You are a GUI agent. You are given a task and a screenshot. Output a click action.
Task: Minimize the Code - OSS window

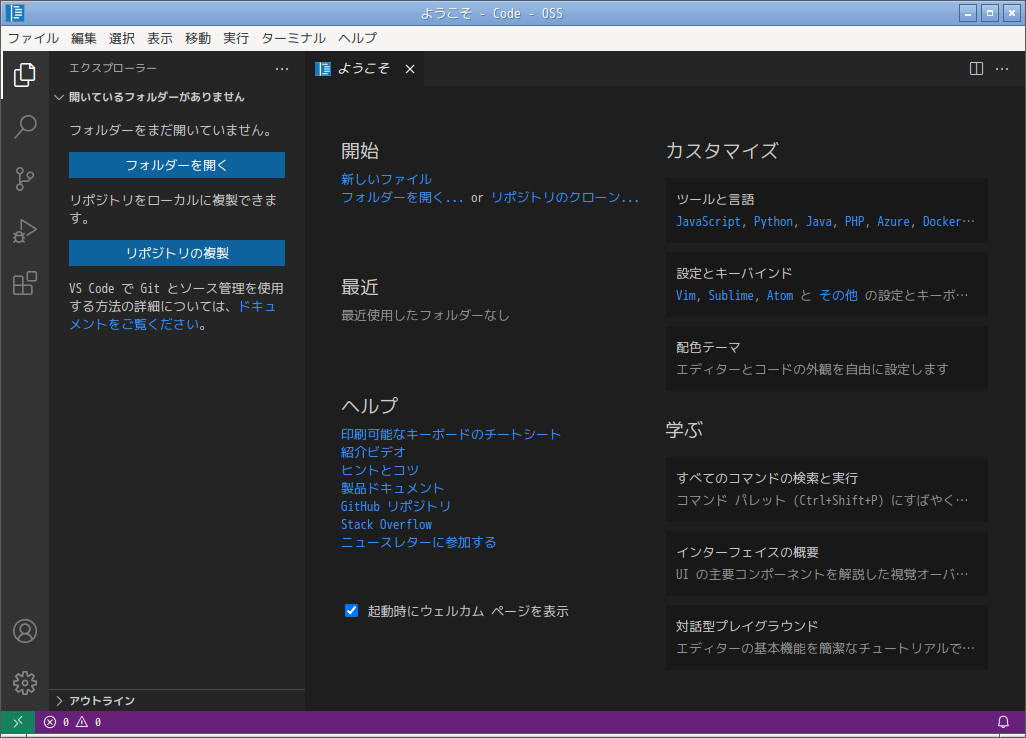(x=968, y=13)
